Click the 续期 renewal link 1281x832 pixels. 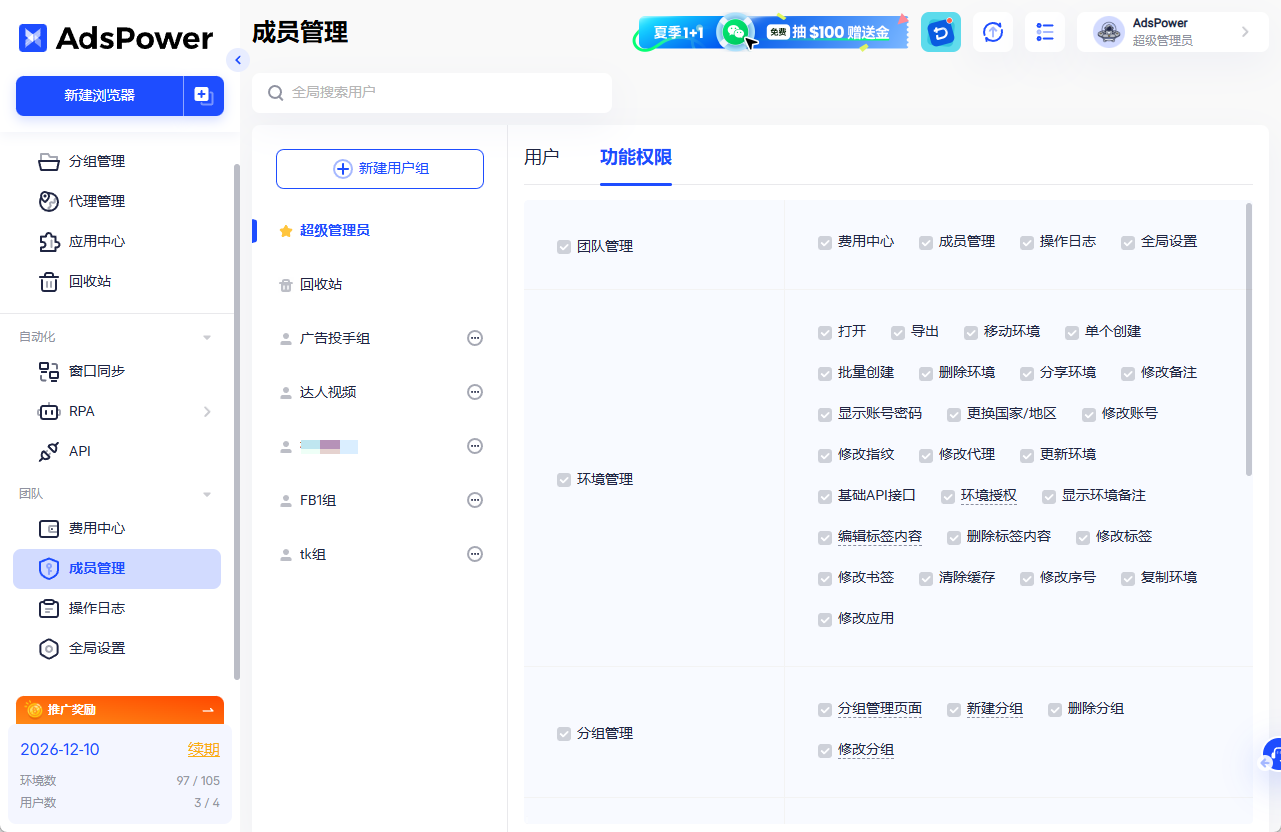[204, 750]
